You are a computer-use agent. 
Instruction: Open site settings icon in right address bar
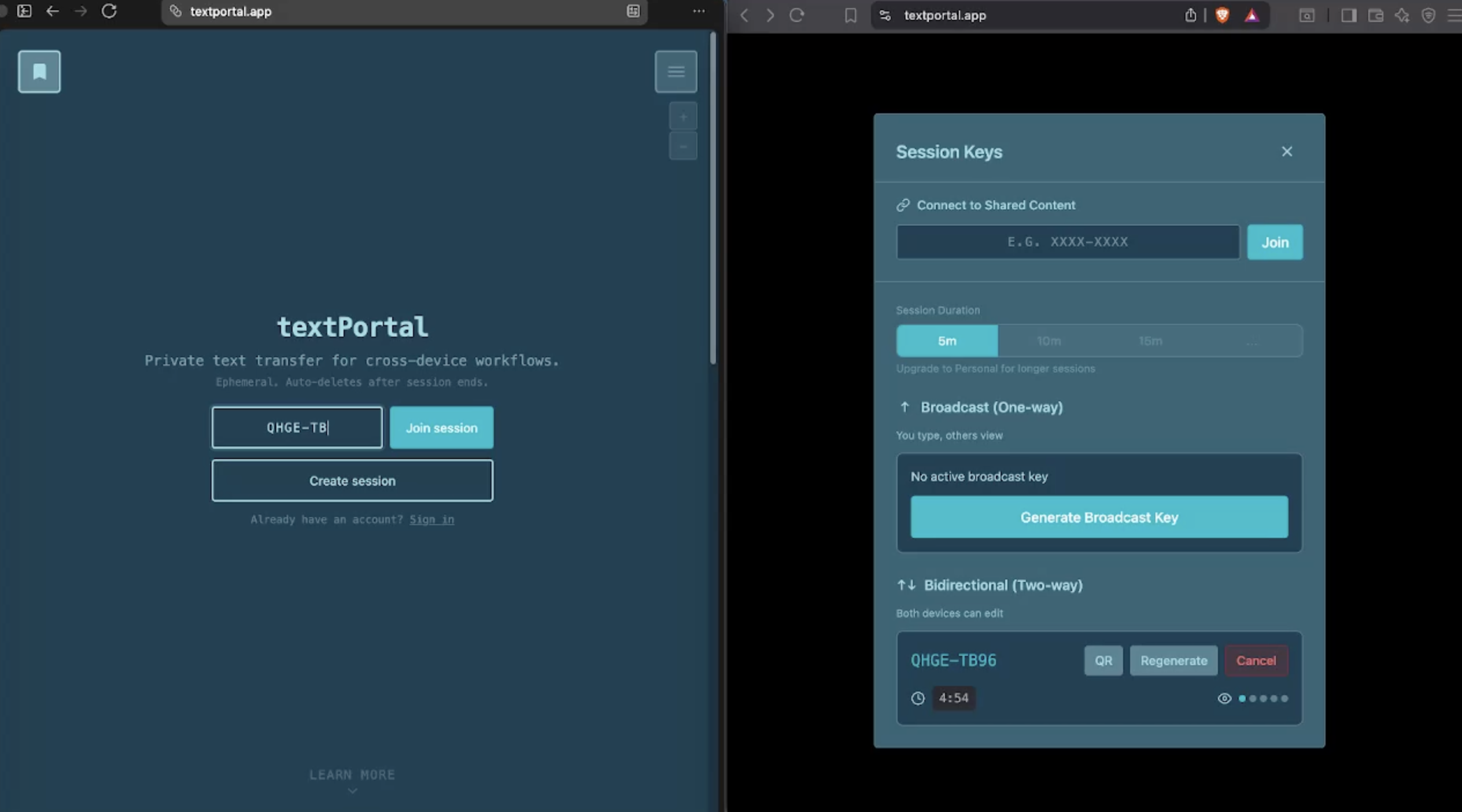click(885, 16)
